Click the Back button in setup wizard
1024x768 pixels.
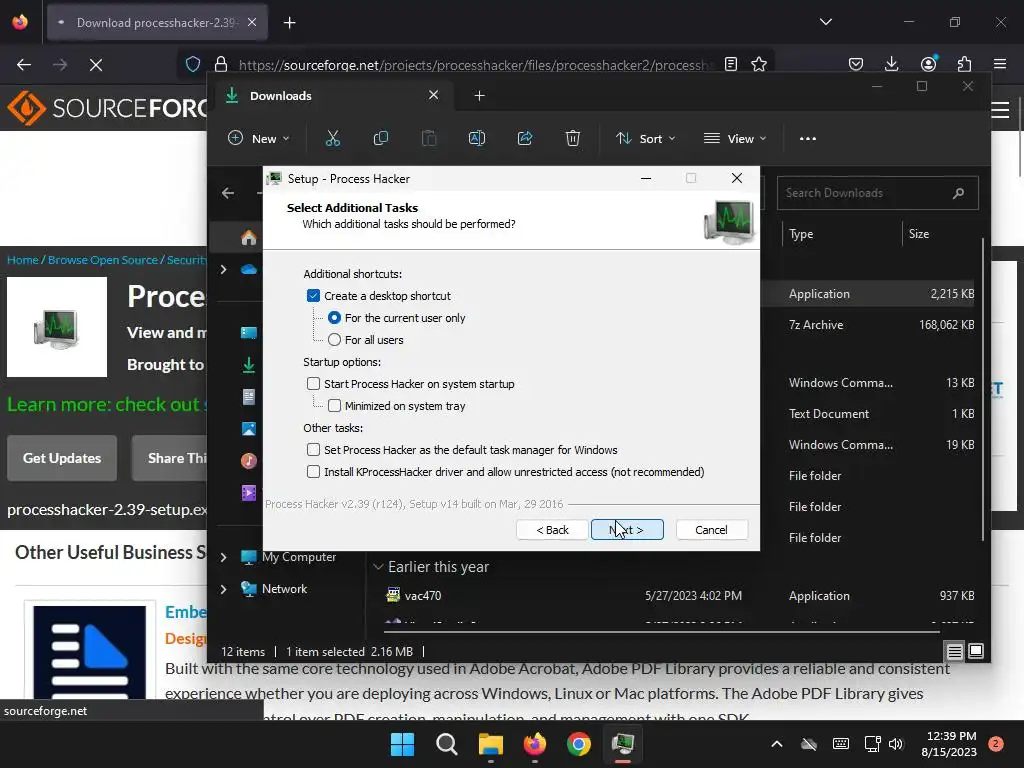[x=552, y=530]
